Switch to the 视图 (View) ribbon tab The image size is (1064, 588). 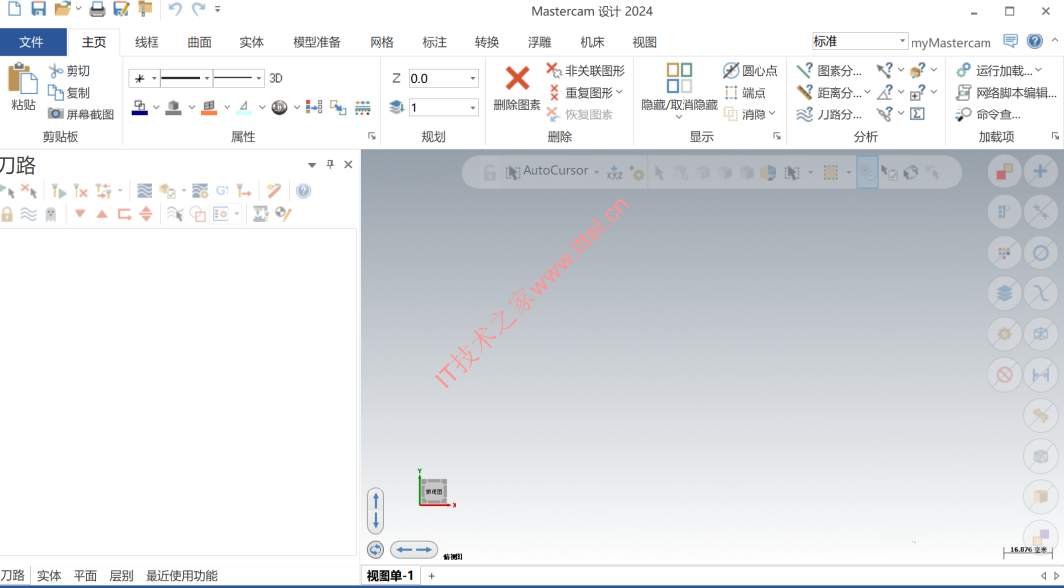click(x=645, y=42)
